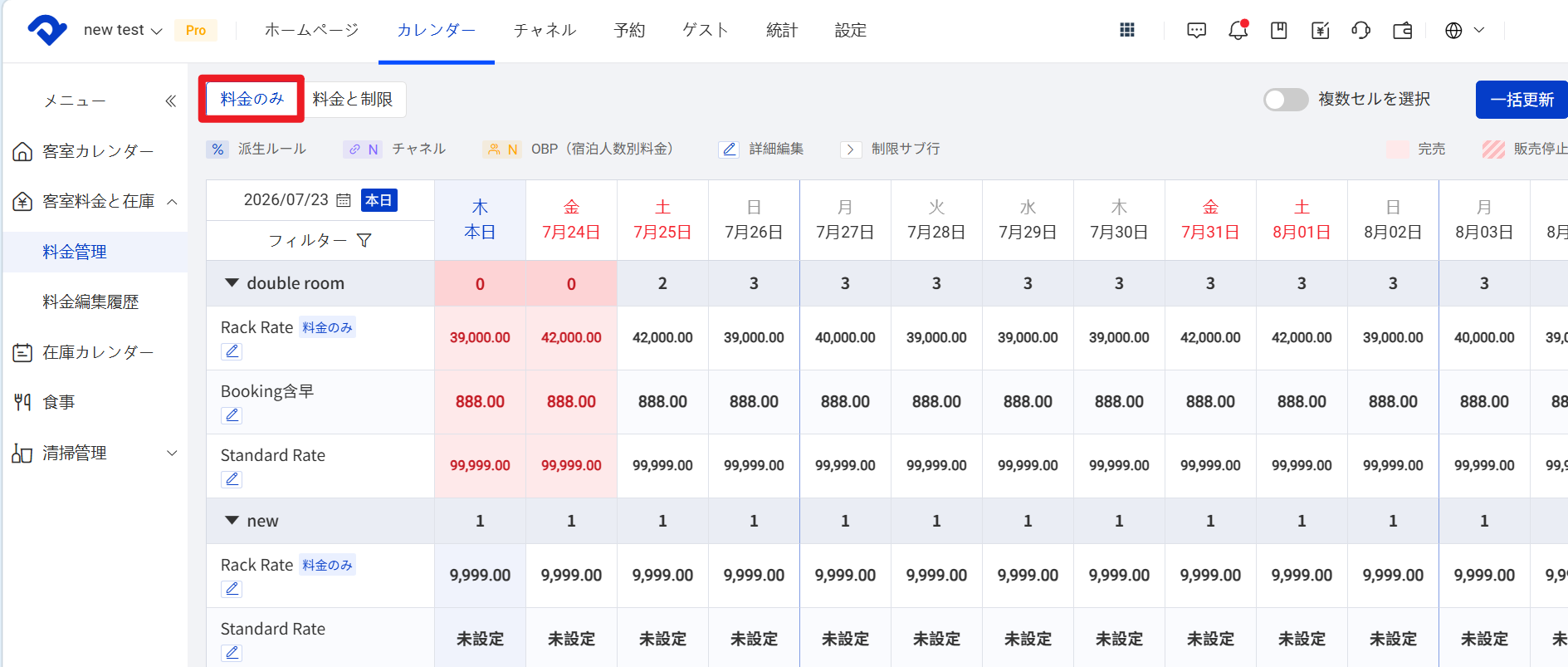Switch to the 料金と制限 tab
This screenshot has height=667, width=1568.
[353, 99]
